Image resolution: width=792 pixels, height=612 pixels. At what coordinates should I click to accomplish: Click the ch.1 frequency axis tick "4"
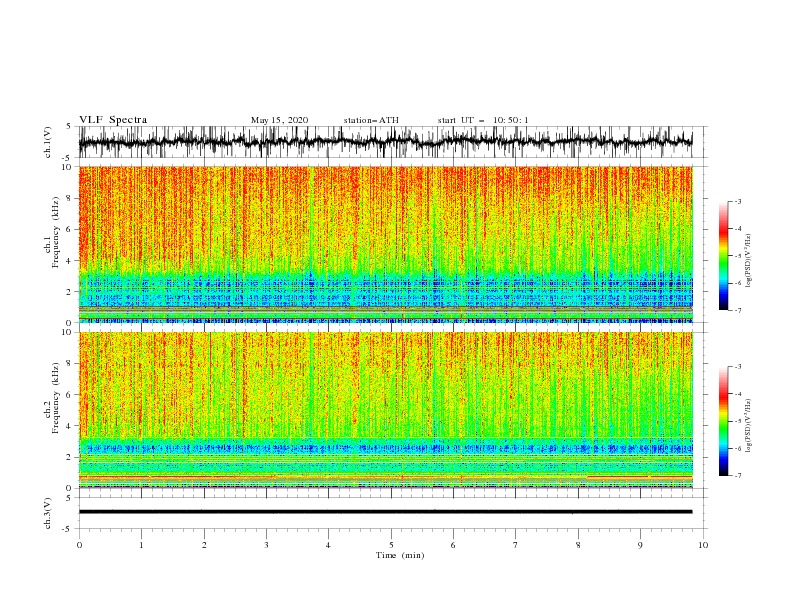click(69, 261)
